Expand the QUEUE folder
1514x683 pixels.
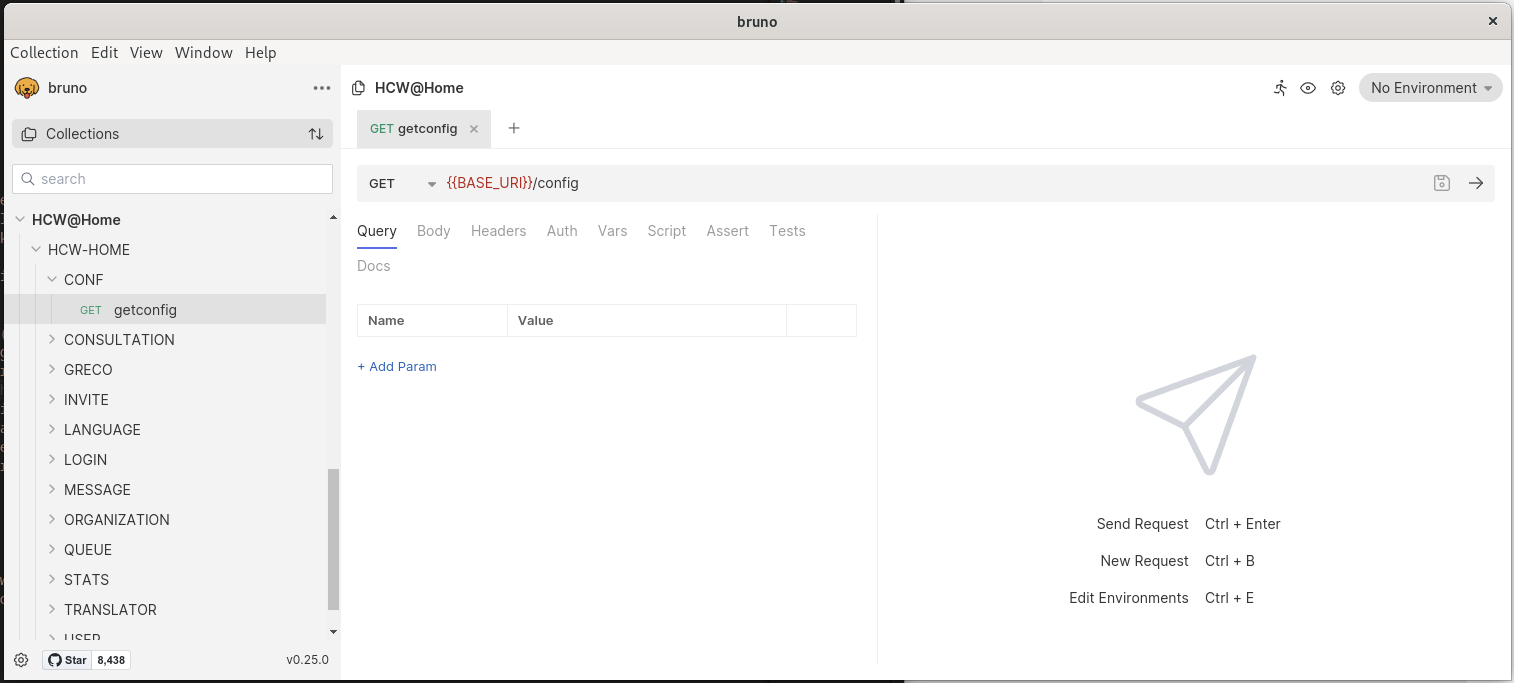click(52, 550)
